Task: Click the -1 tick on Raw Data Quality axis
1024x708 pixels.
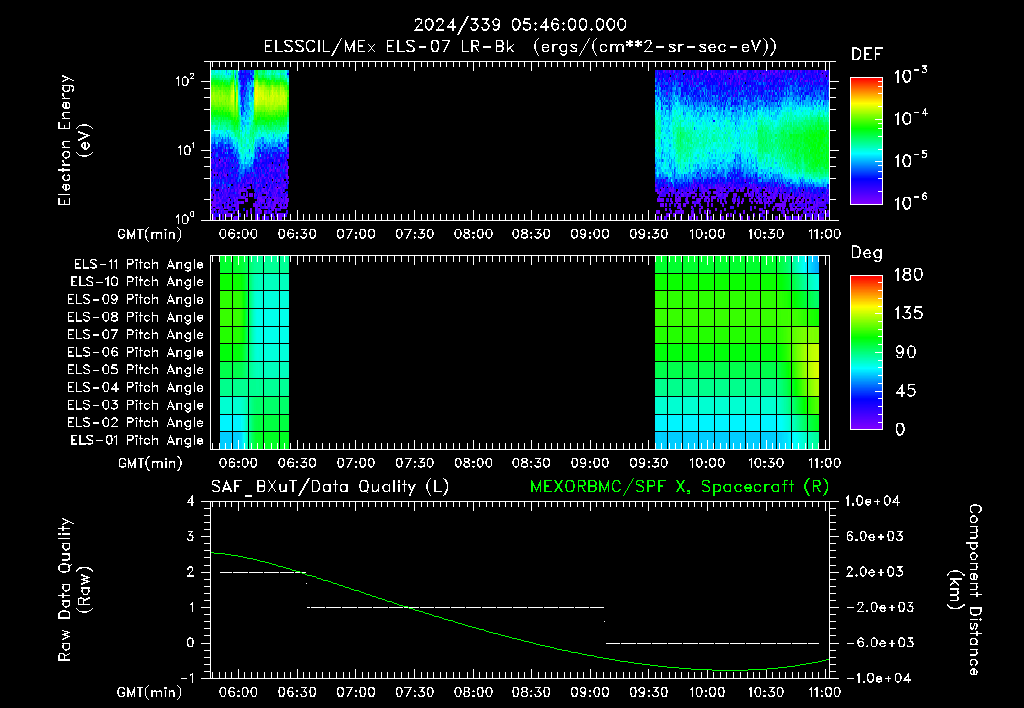Action: pyautogui.click(x=187, y=678)
